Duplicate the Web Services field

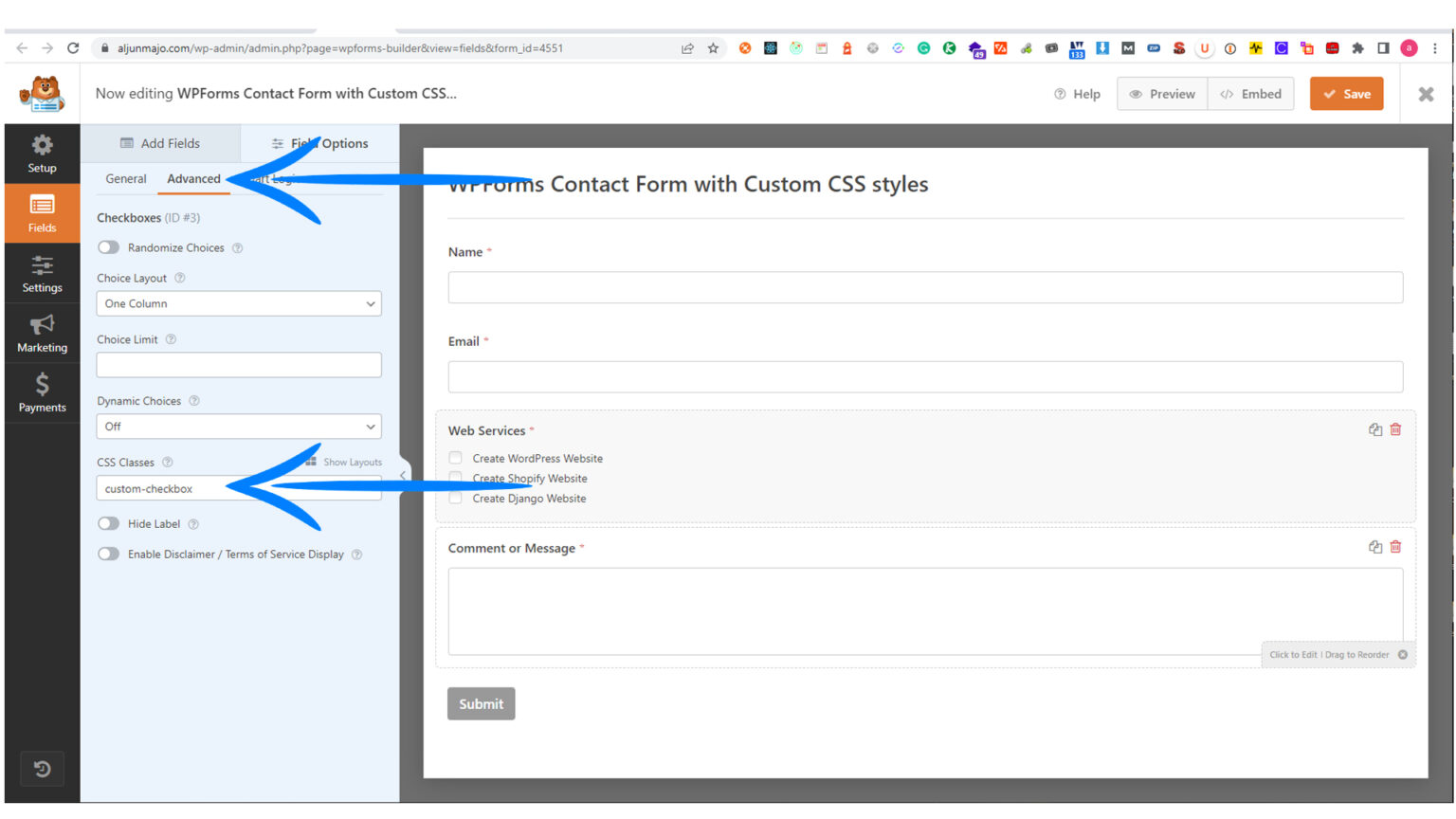tap(1374, 429)
